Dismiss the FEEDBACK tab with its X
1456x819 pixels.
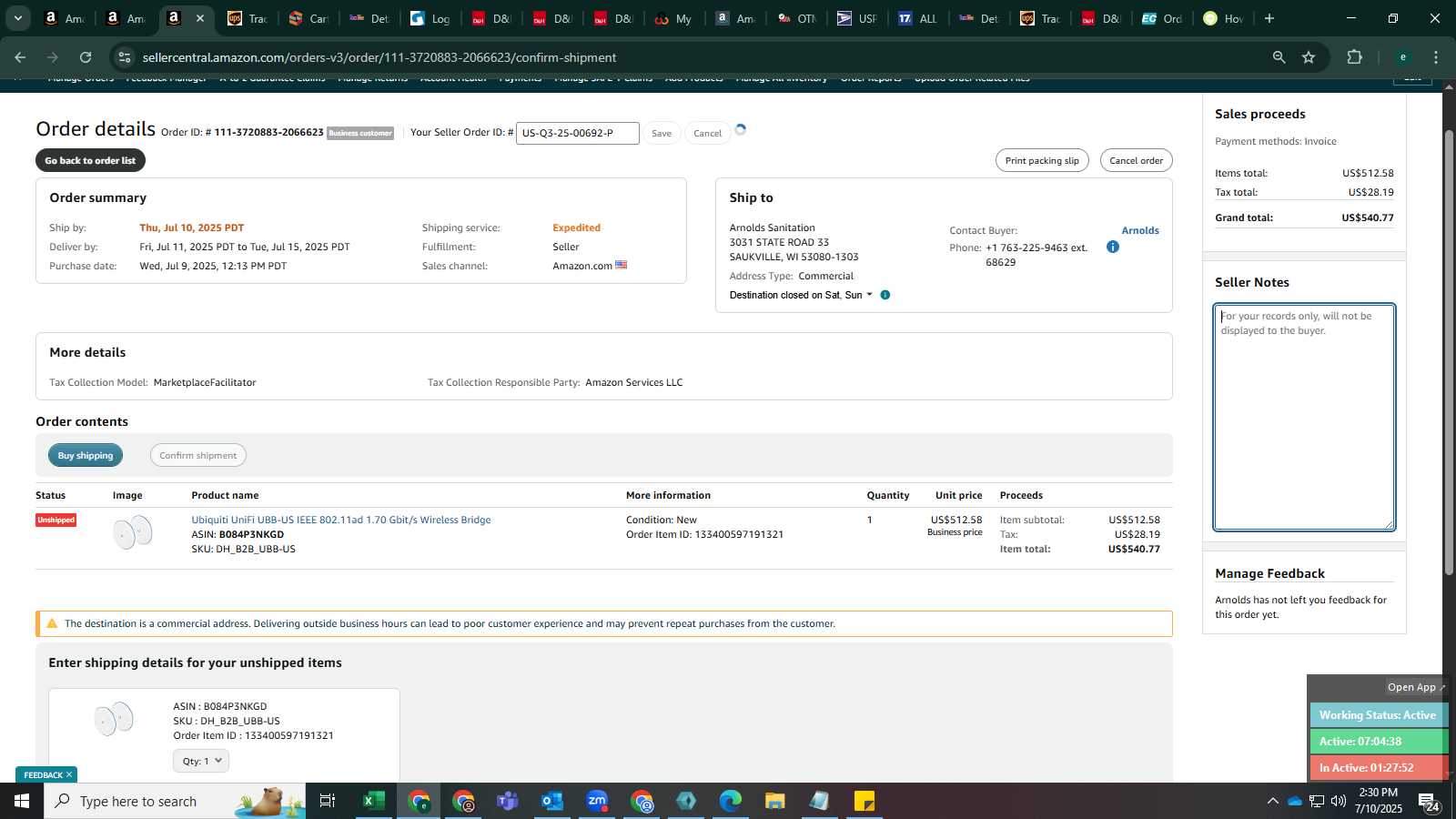[69, 774]
